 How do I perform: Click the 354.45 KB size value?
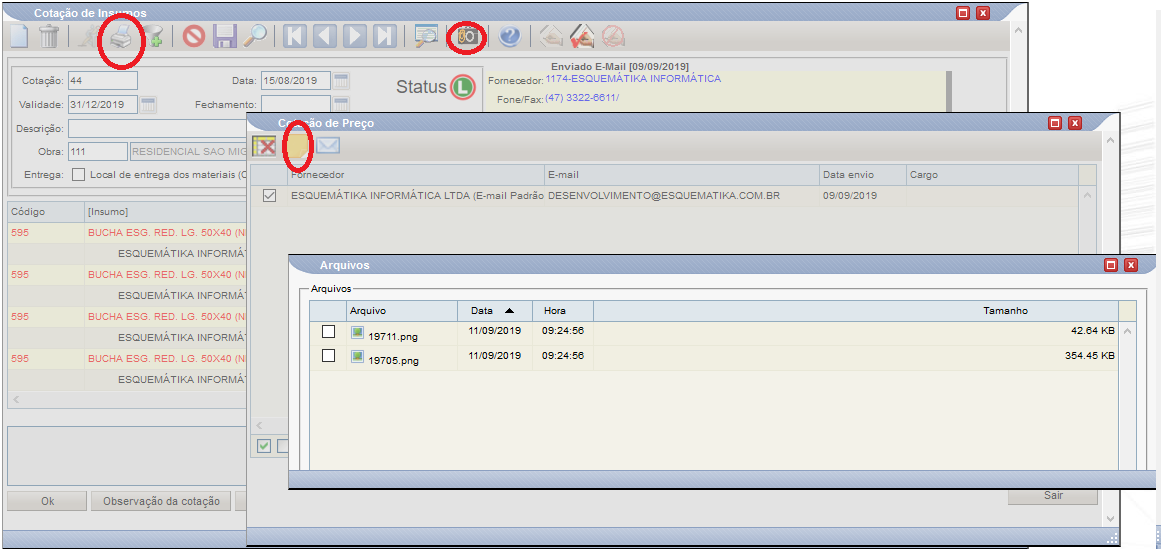(1090, 356)
